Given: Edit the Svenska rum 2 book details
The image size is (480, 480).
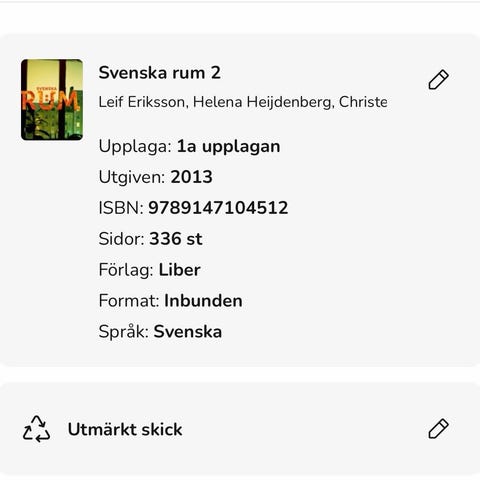Looking at the screenshot, I should pyautogui.click(x=438, y=80).
